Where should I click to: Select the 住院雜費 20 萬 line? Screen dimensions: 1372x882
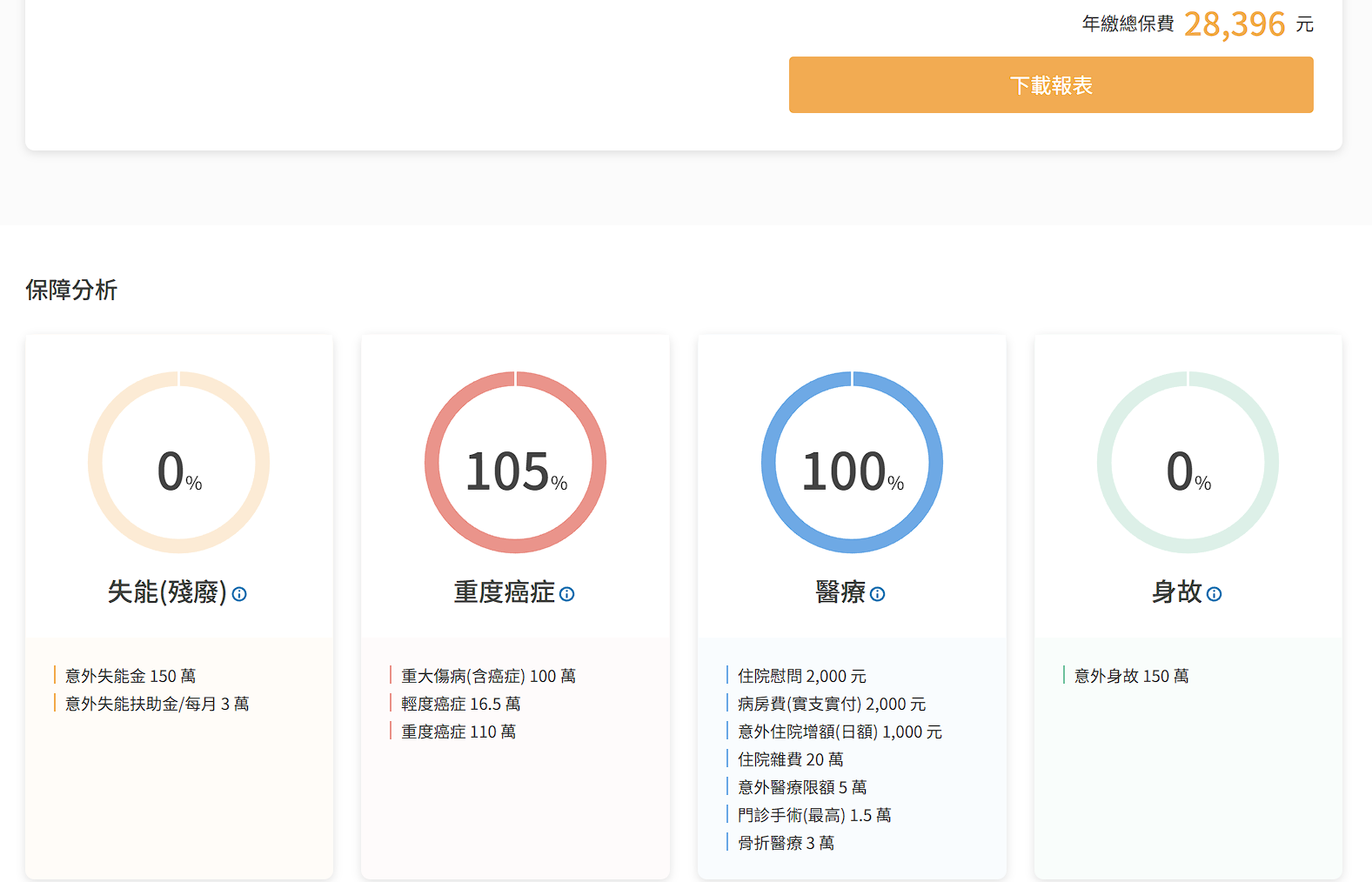click(x=790, y=759)
